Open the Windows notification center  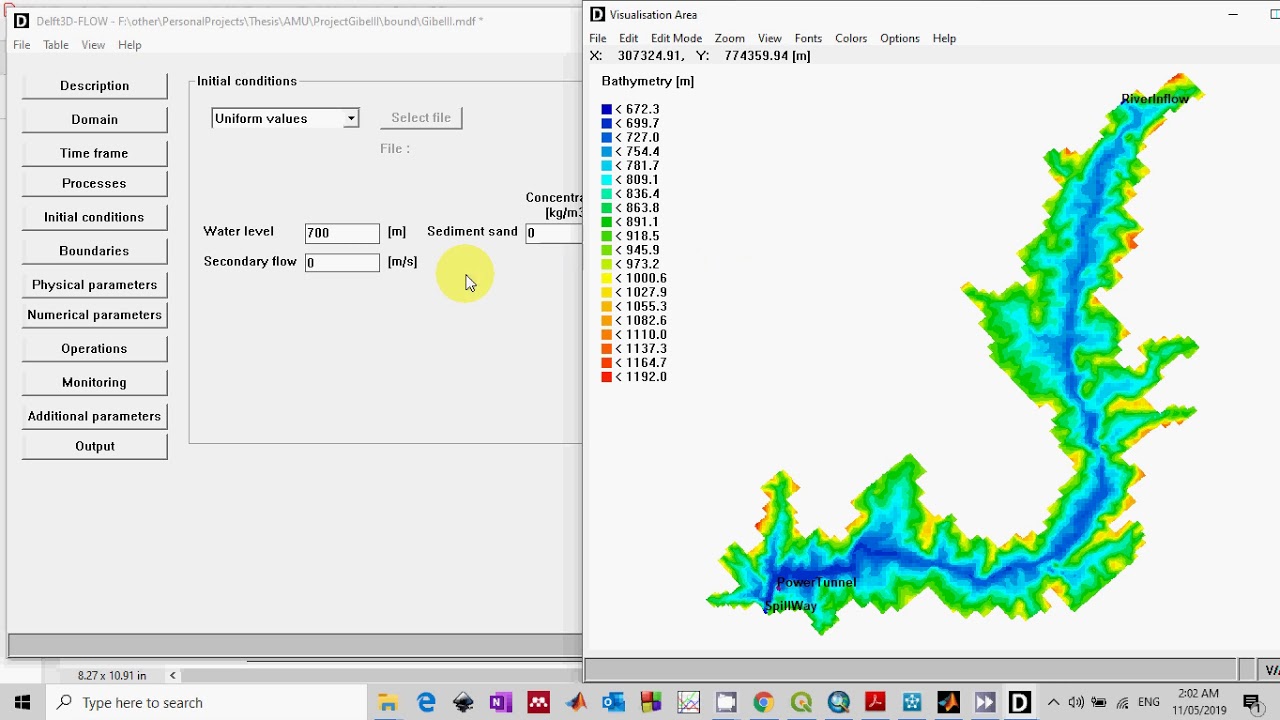1253,703
